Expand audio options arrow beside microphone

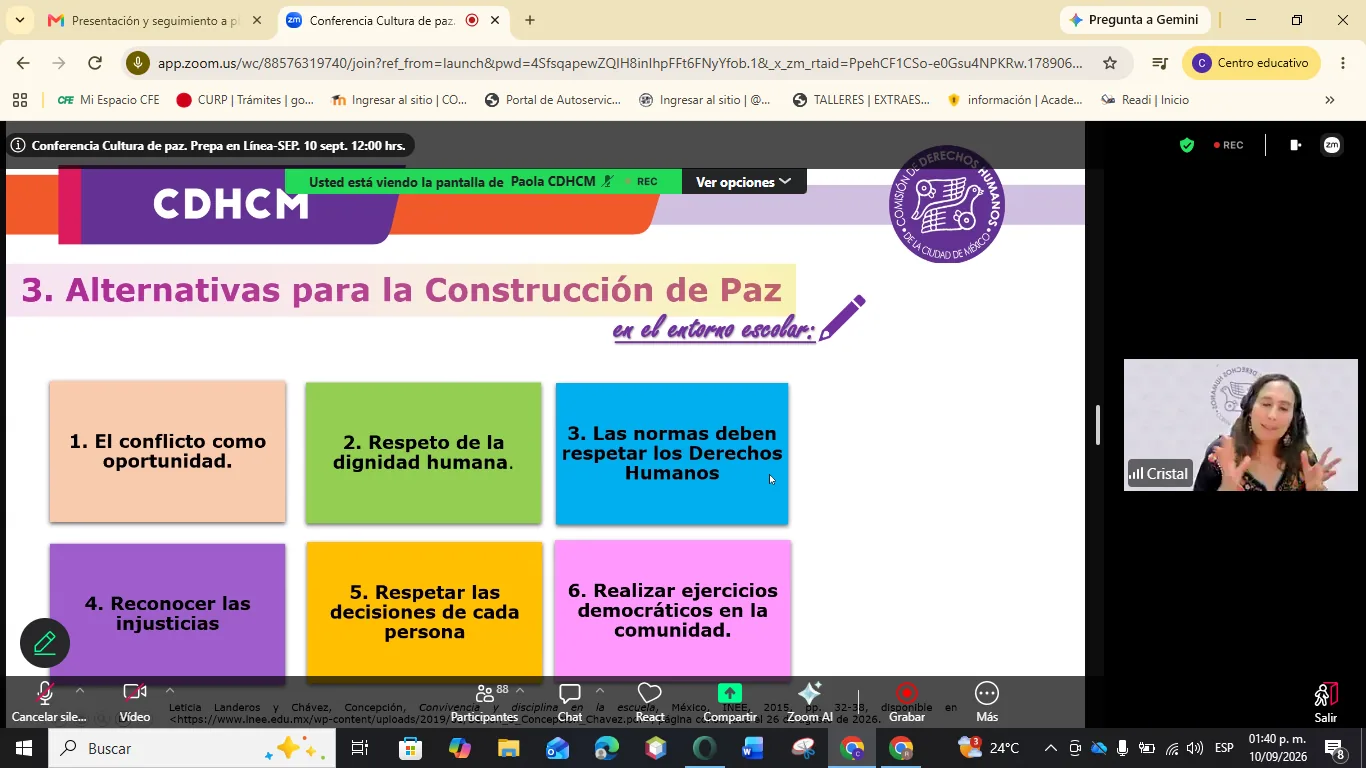pyautogui.click(x=80, y=691)
